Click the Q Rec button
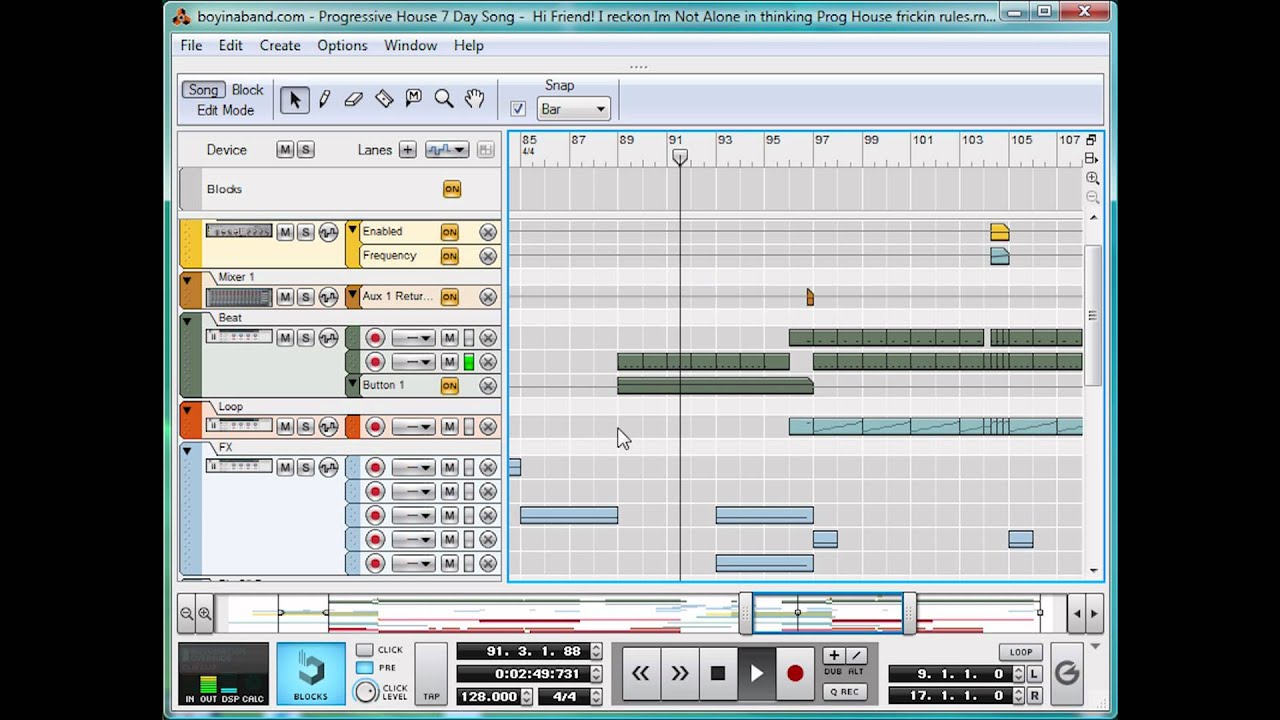Viewport: 1280px width, 720px height. (x=843, y=692)
